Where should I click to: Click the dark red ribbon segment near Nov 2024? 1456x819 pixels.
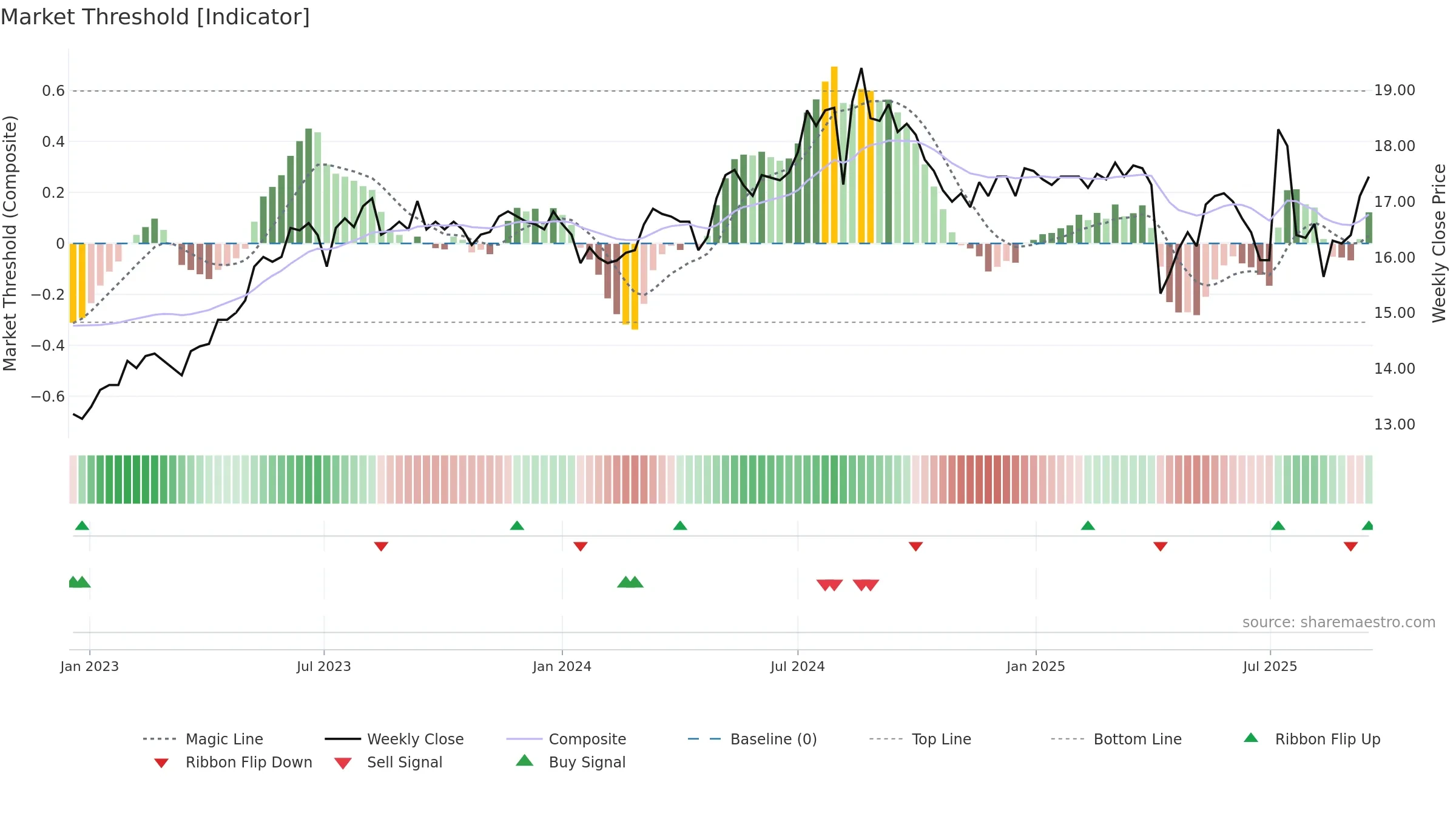click(988, 479)
